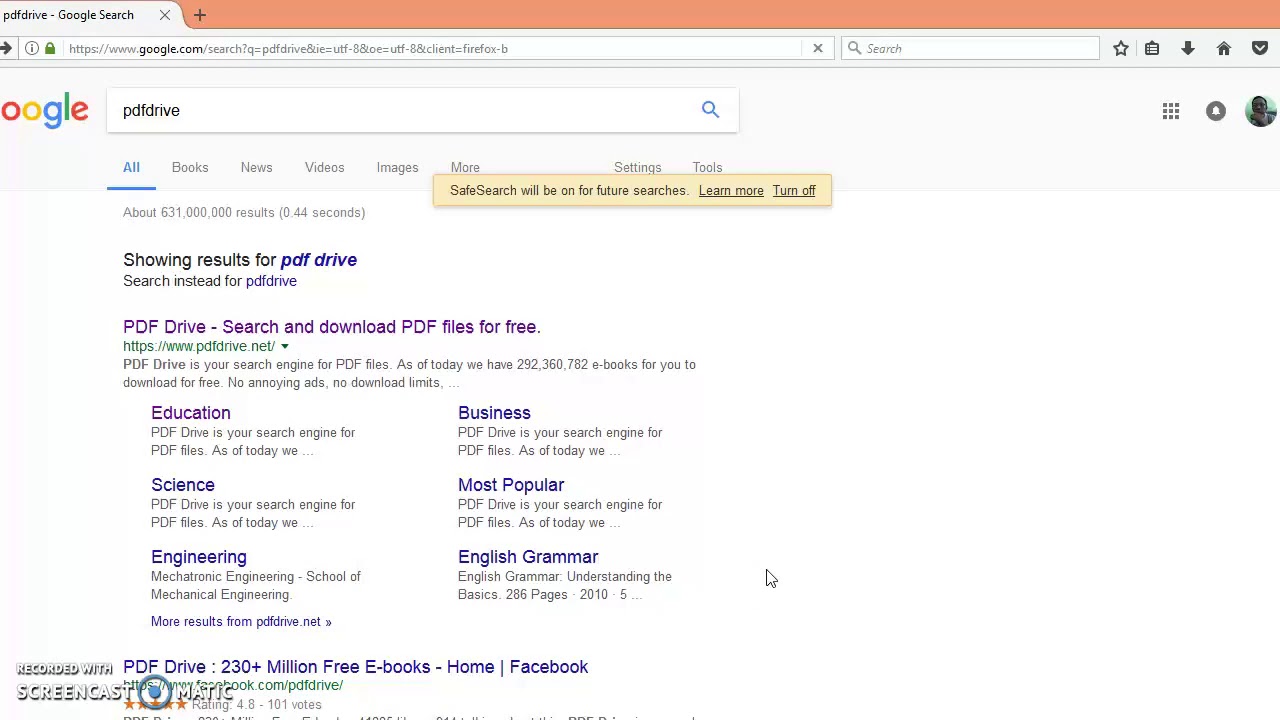1280x720 pixels.
Task: Click the green padlock security icon
Action: [50, 48]
